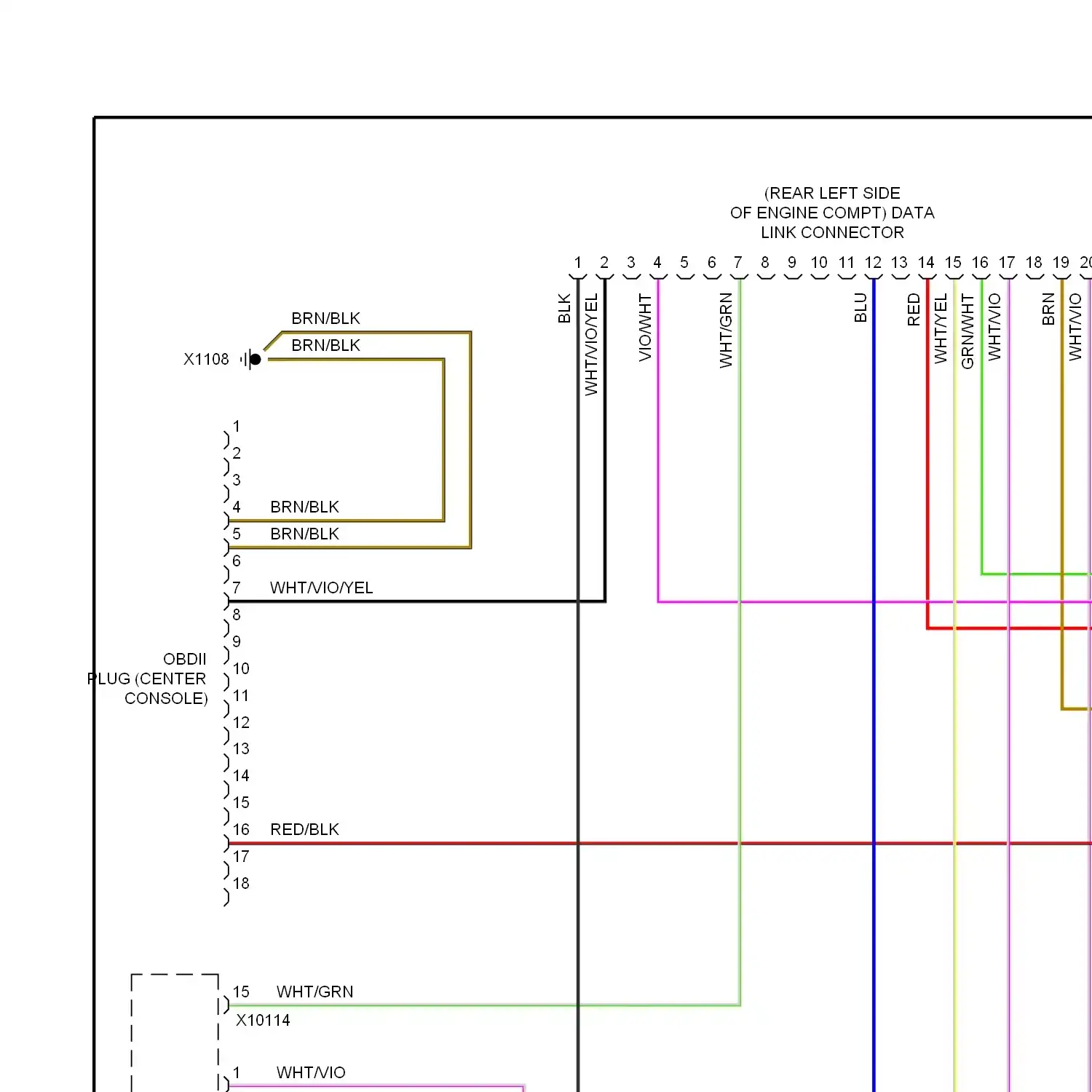Click the vertical BLU wire label
The height and width of the screenshot is (1092, 1092).
pos(860,307)
